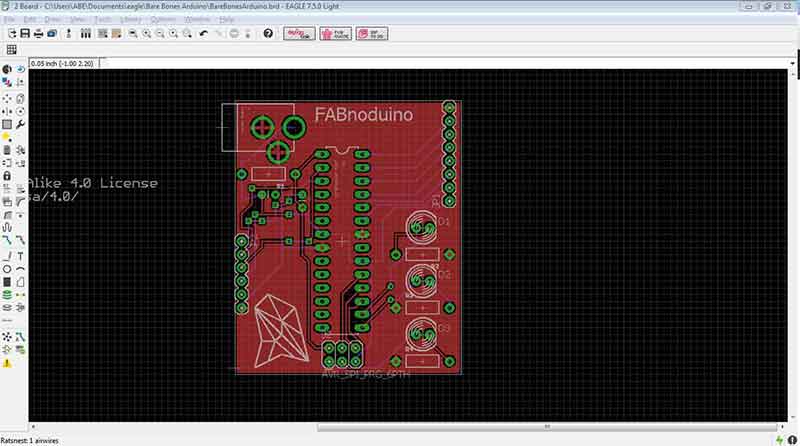Viewport: 800px width, 446px height.
Task: Select the Rotate tool
Action: (x=20, y=111)
